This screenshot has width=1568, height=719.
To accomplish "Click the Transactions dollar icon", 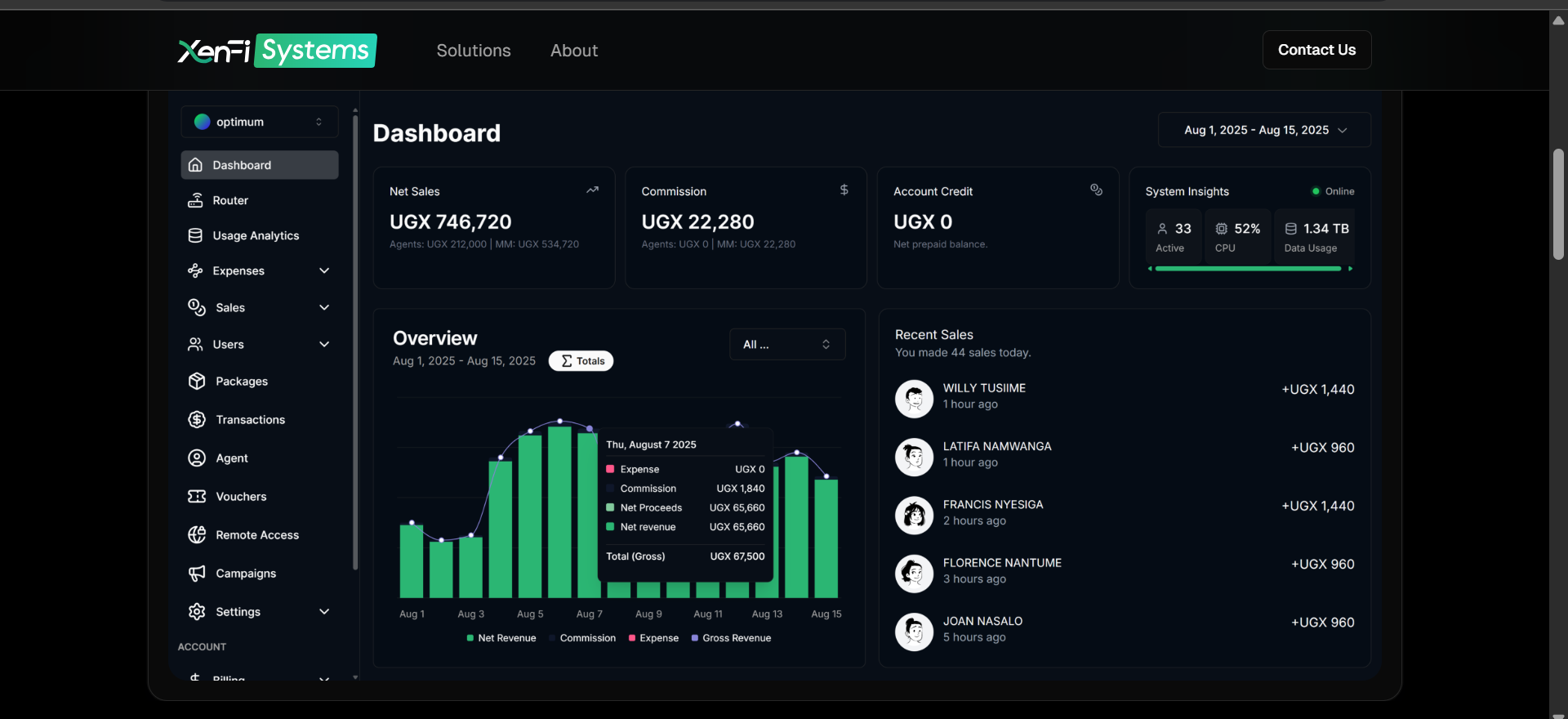I will (197, 419).
